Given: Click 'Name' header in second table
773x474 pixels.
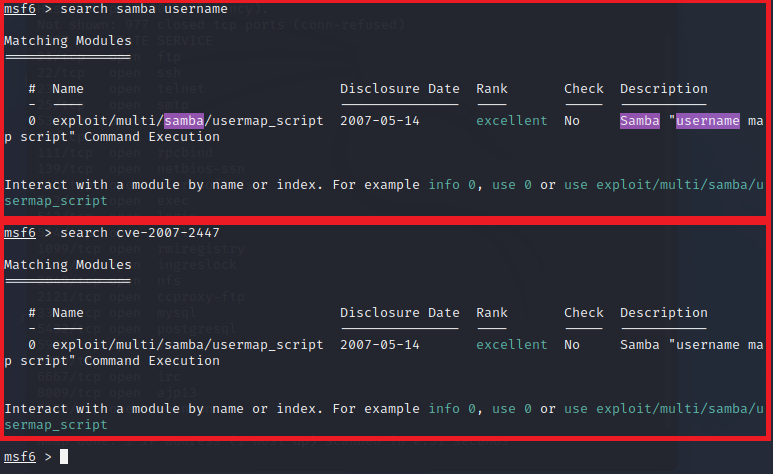Looking at the screenshot, I should point(68,313).
